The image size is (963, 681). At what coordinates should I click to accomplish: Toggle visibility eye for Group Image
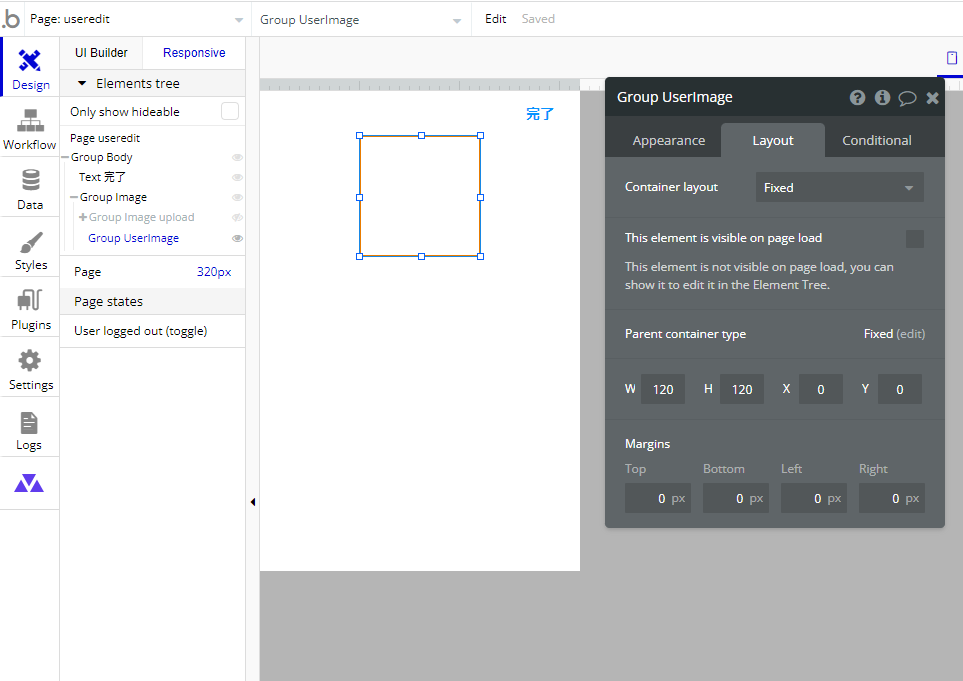(x=237, y=198)
